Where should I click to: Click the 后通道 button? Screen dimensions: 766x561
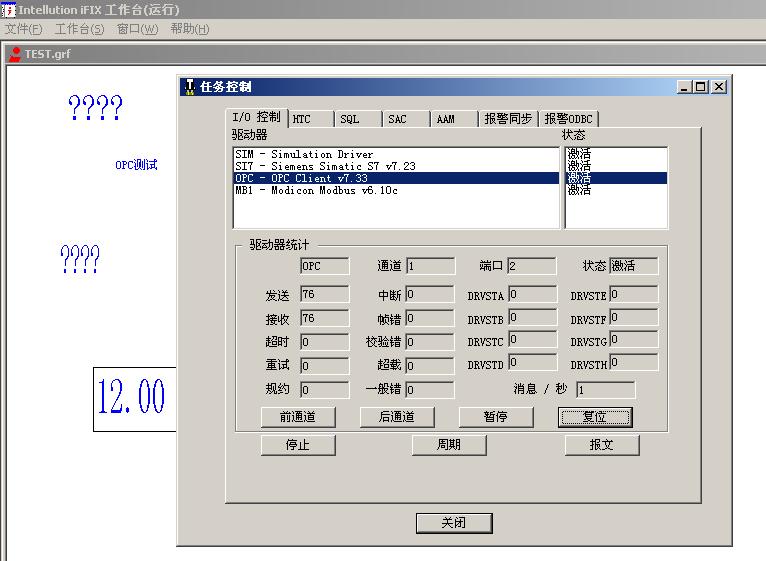pyautogui.click(x=397, y=417)
